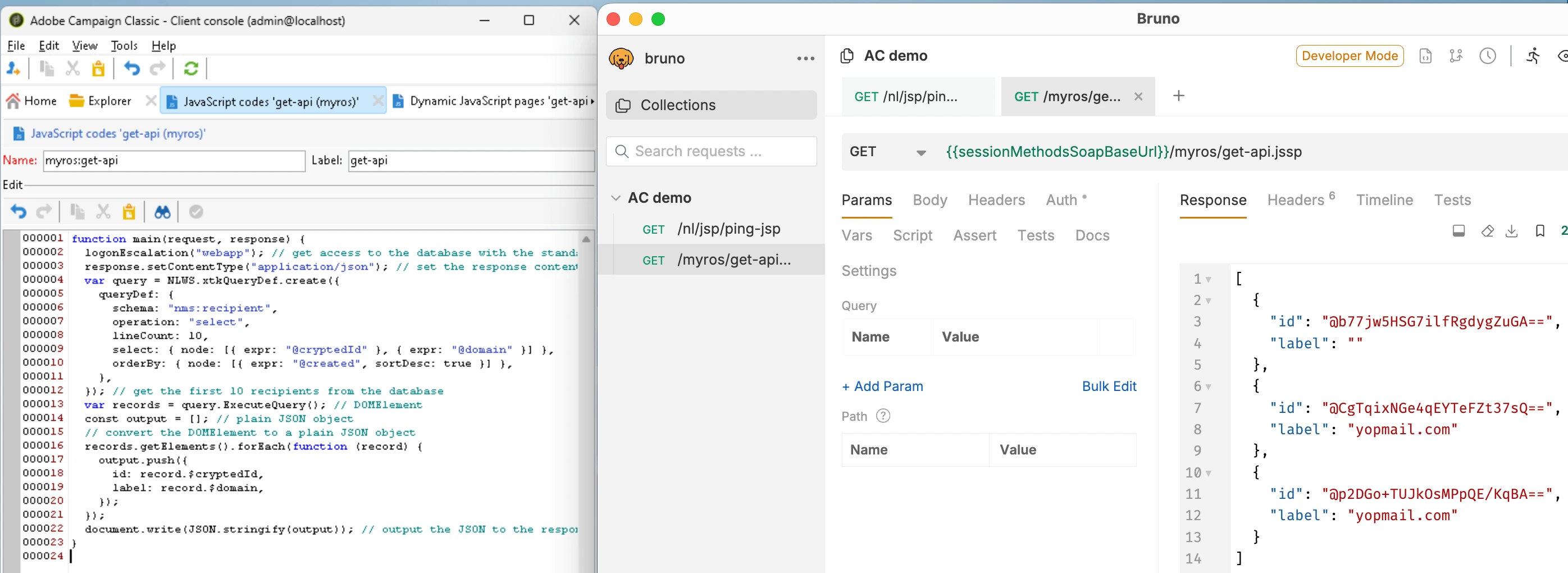Download the response with arrow icon
This screenshot has width=1568, height=573.
coord(1511,231)
